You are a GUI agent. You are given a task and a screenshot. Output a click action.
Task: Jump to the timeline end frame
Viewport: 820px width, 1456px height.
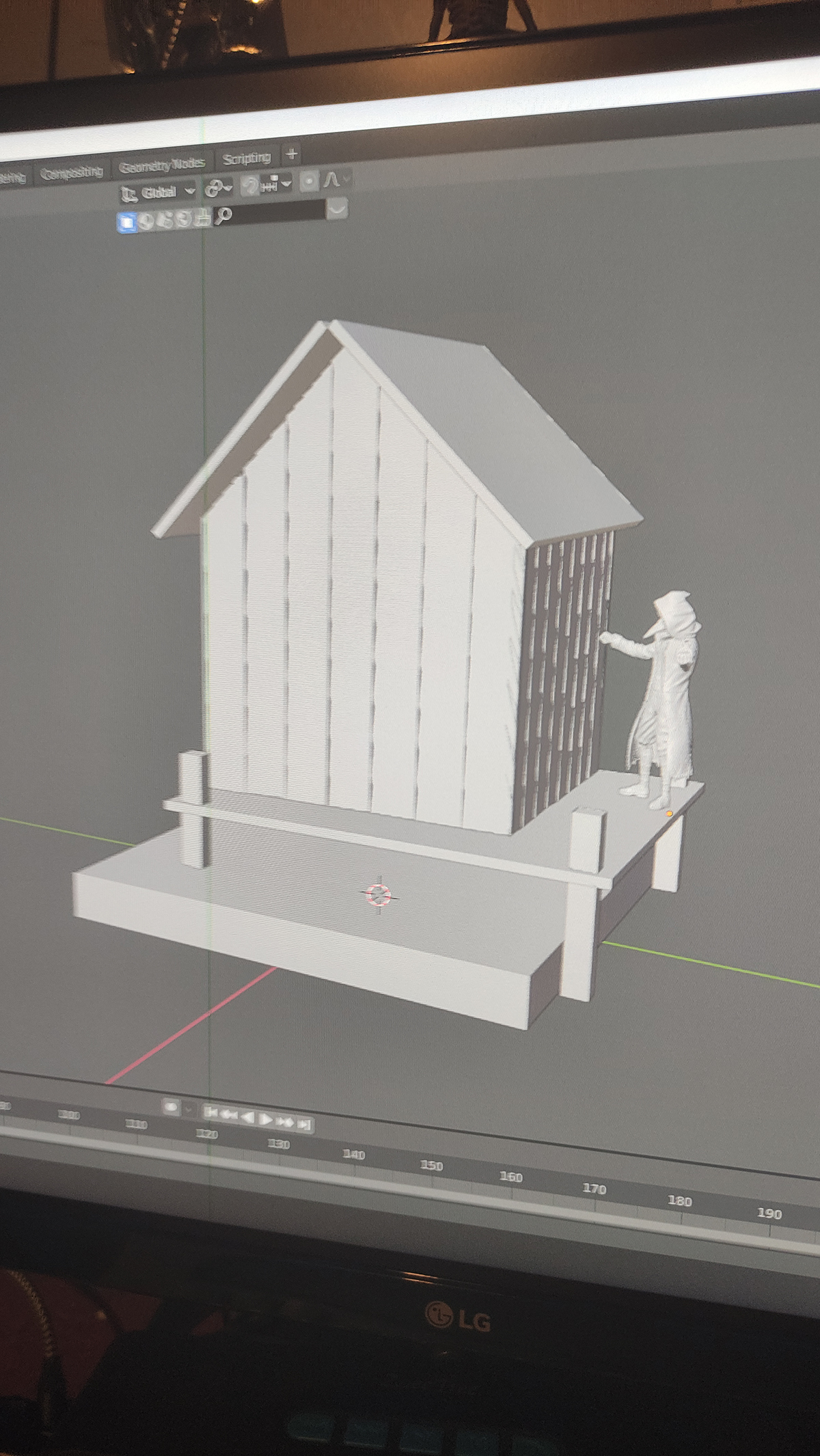coord(304,1124)
